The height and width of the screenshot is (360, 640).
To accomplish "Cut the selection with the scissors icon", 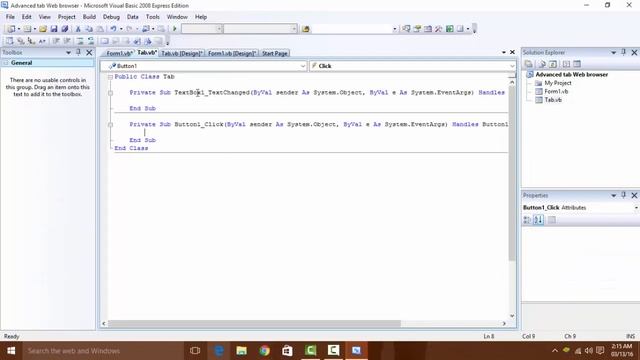I will click(x=78, y=29).
